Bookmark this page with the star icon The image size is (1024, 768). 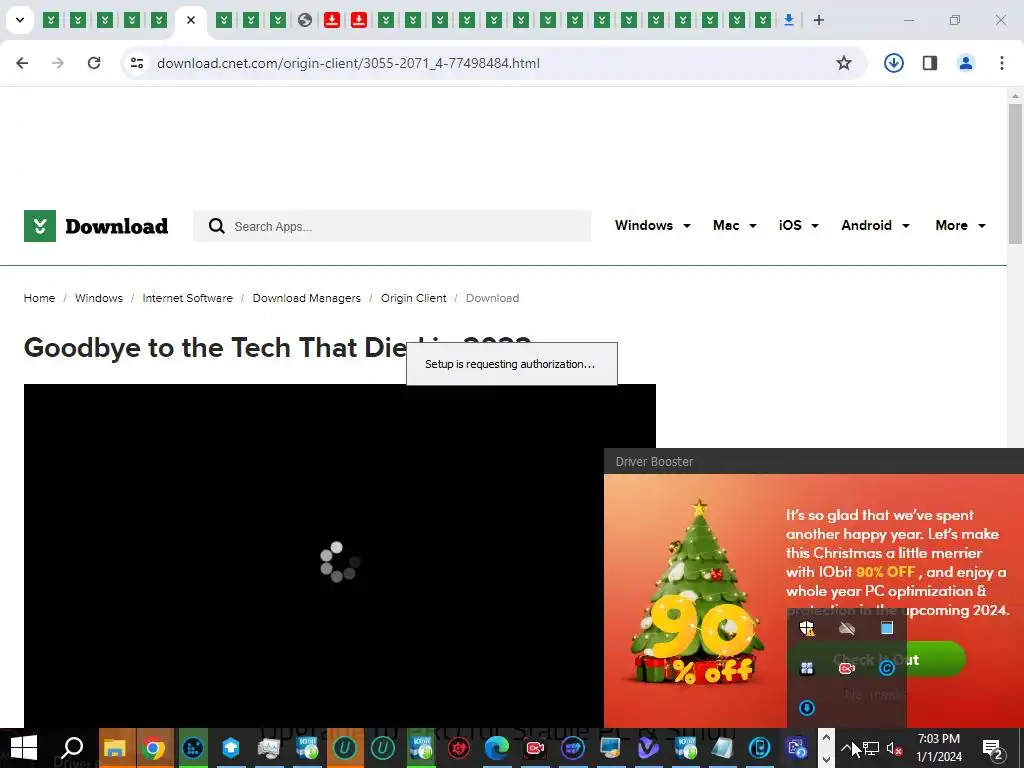pos(844,63)
